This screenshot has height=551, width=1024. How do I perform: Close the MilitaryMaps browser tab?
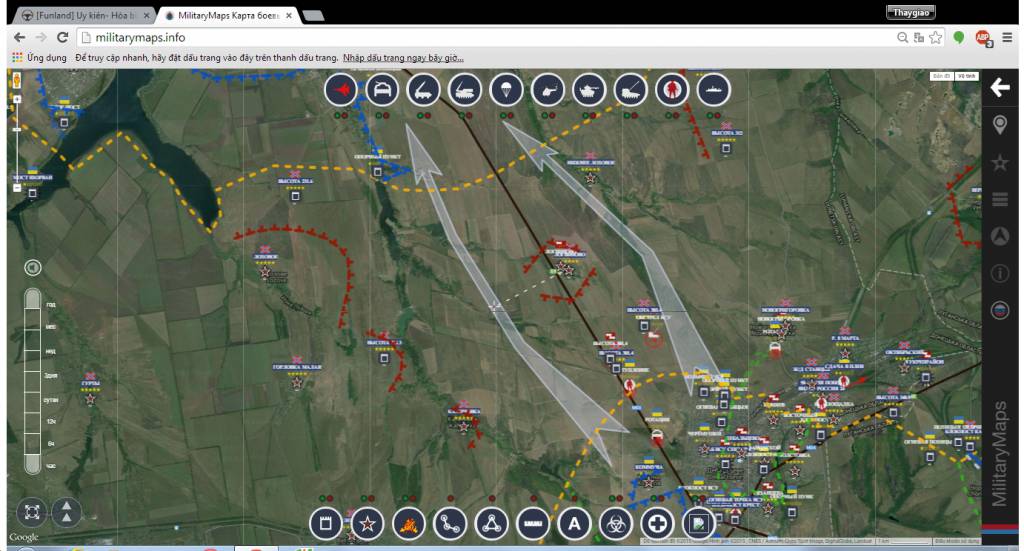pyautogui.click(x=289, y=15)
